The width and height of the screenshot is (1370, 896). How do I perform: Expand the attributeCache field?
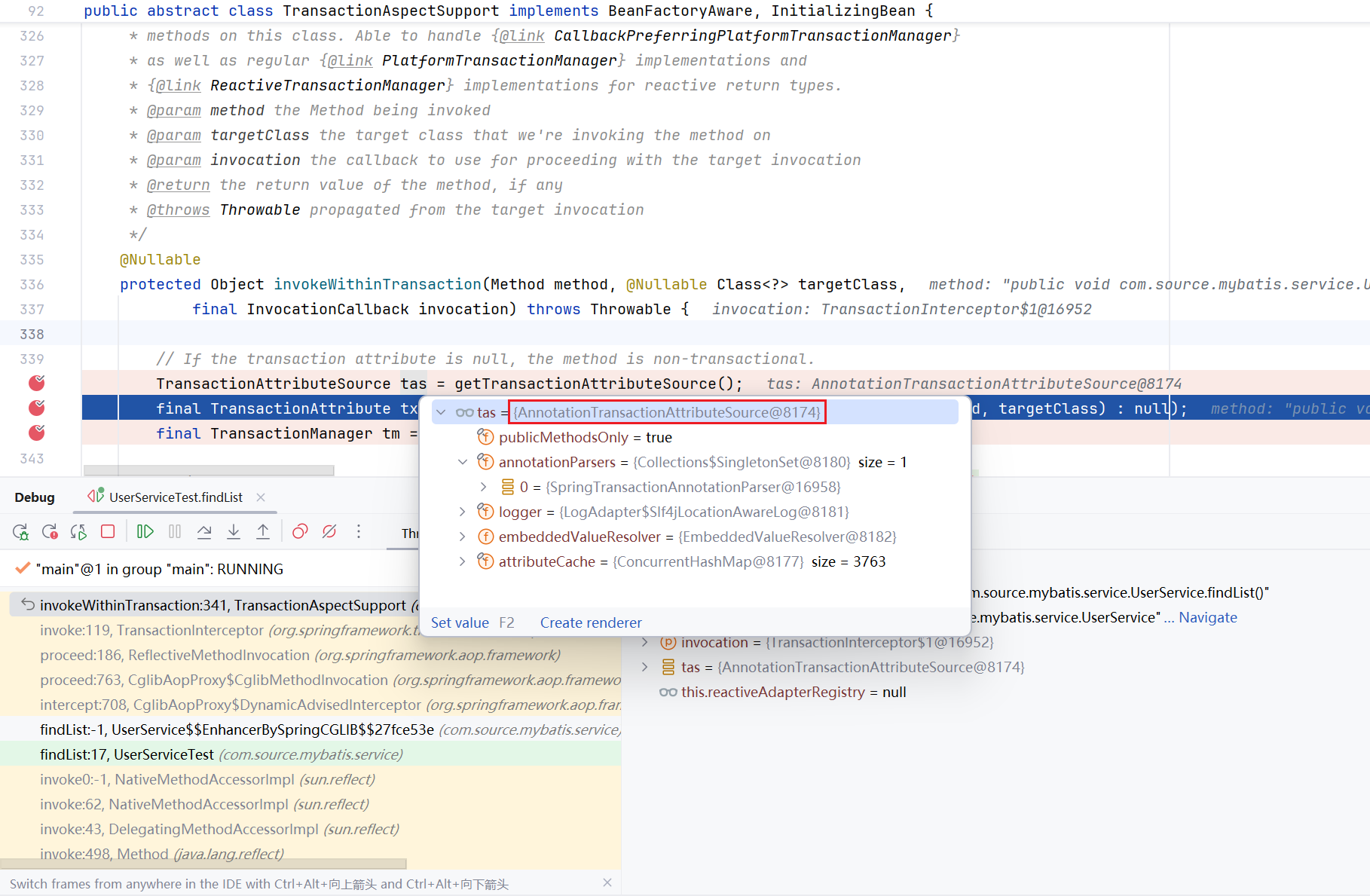click(x=463, y=561)
